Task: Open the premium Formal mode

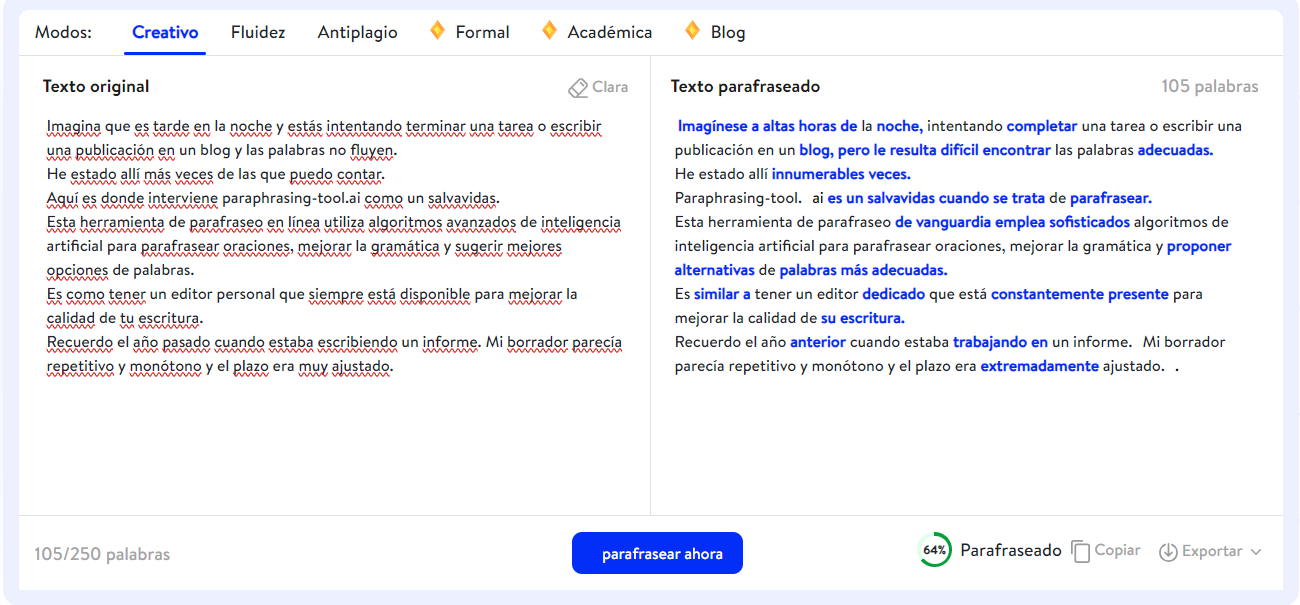Action: (470, 32)
